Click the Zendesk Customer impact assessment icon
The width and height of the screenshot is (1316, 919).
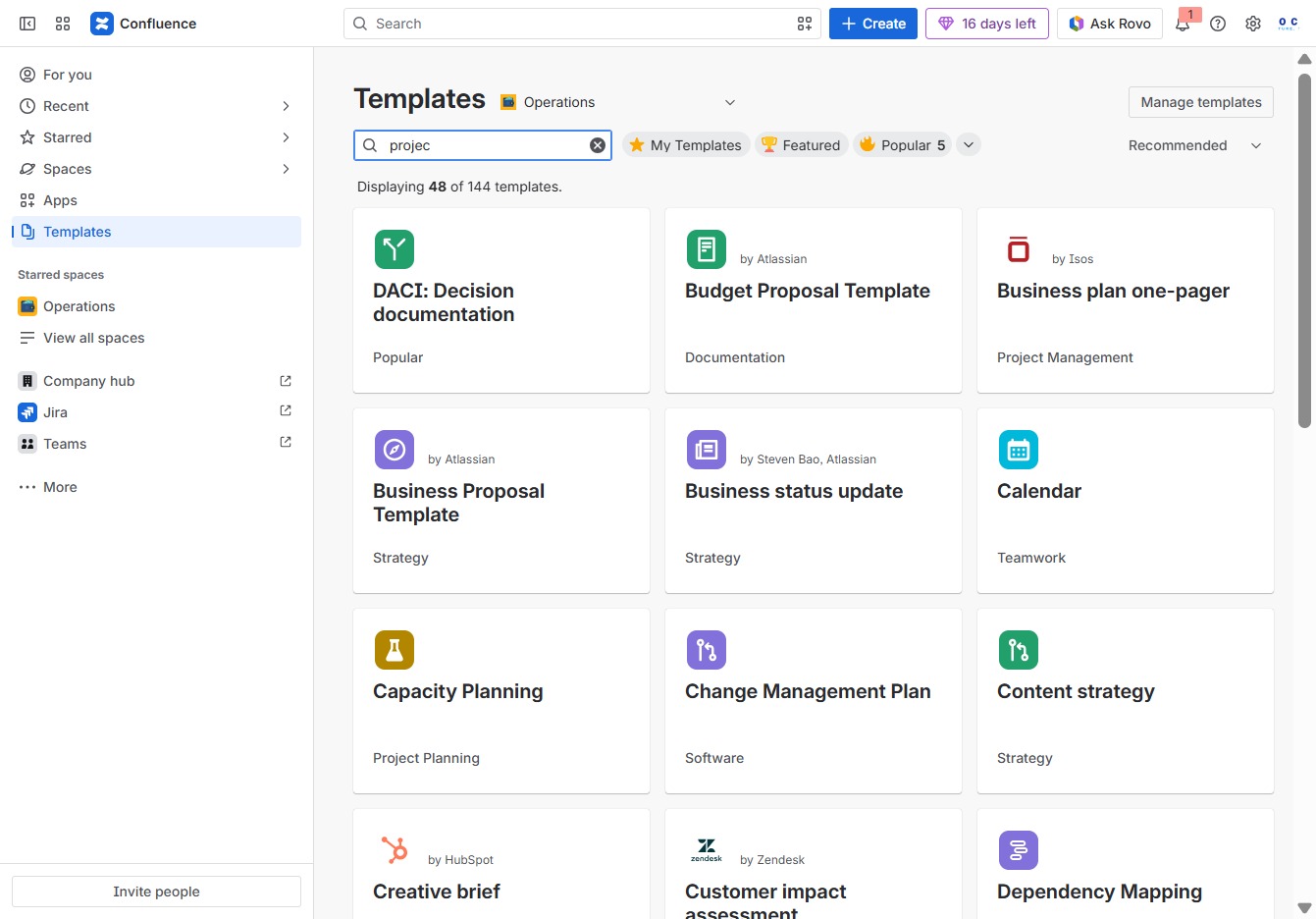coord(707,850)
